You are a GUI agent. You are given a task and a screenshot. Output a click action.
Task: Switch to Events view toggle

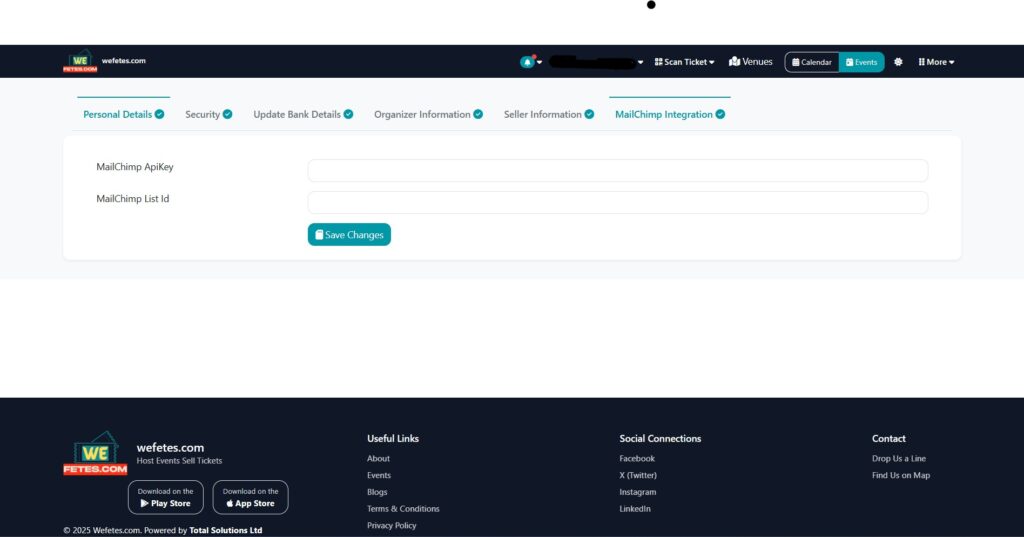pos(861,62)
